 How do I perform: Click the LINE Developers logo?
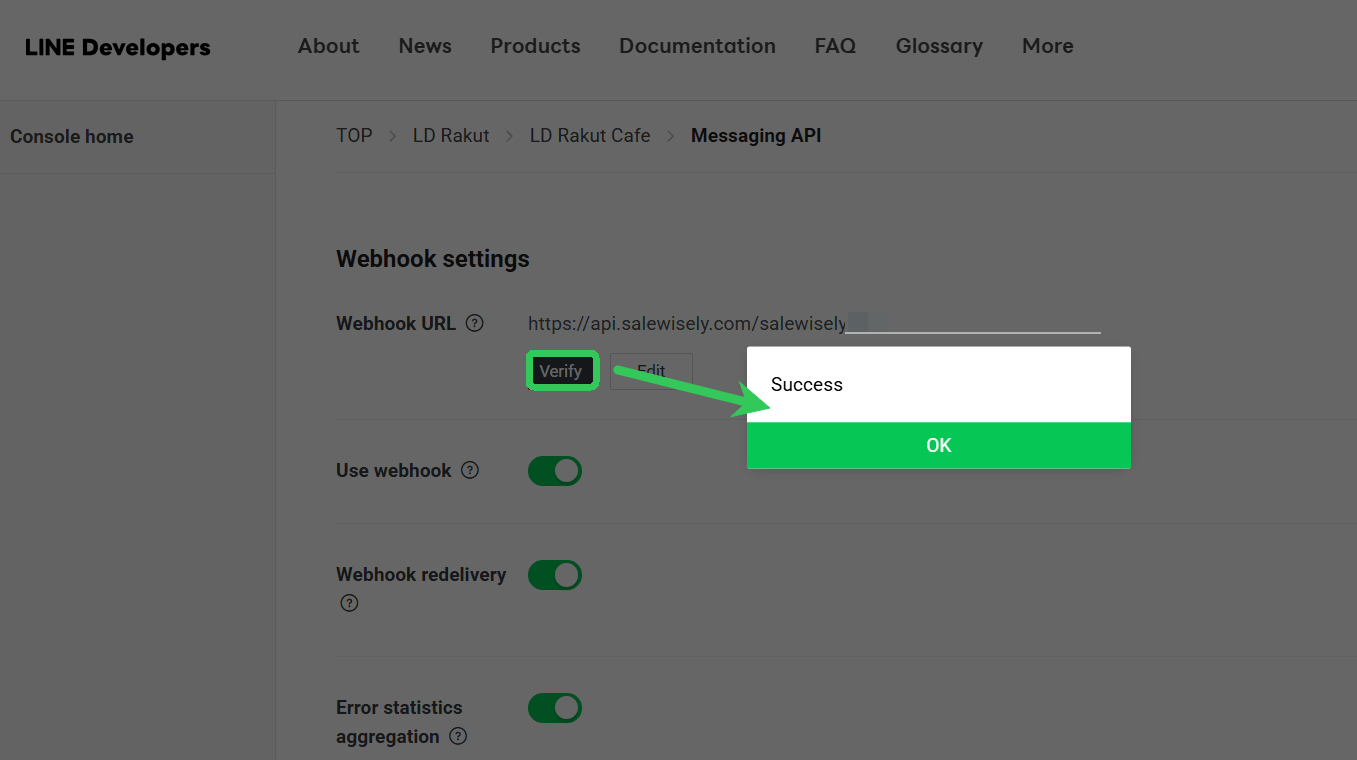[x=118, y=47]
